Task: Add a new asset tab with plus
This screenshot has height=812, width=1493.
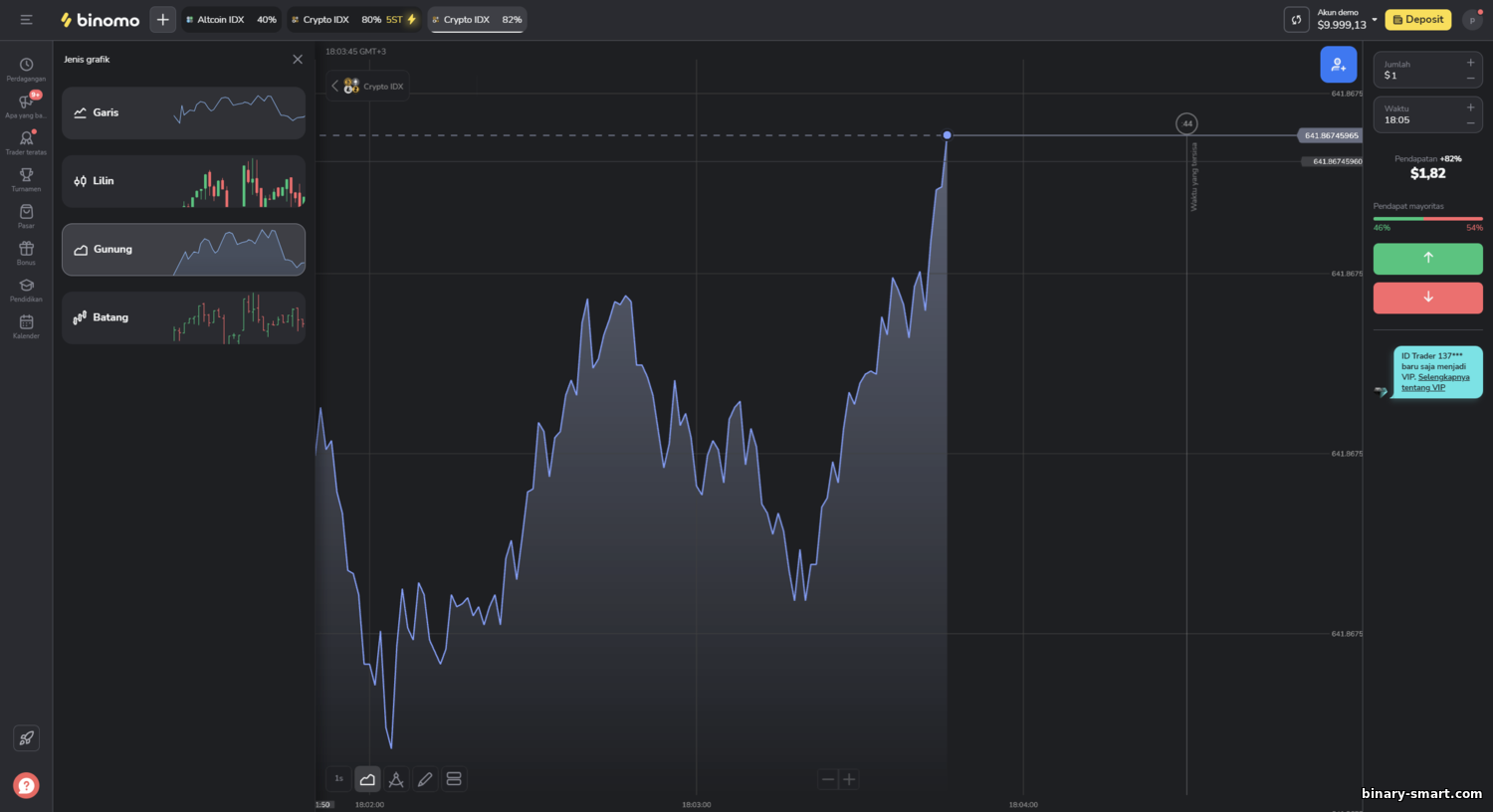Action: pyautogui.click(x=162, y=19)
